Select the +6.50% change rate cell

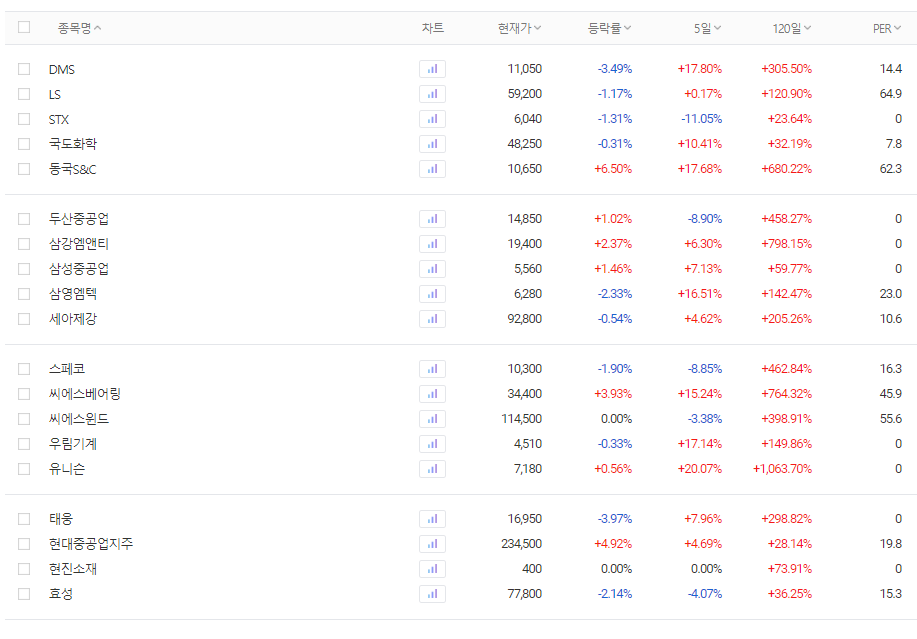[613, 169]
